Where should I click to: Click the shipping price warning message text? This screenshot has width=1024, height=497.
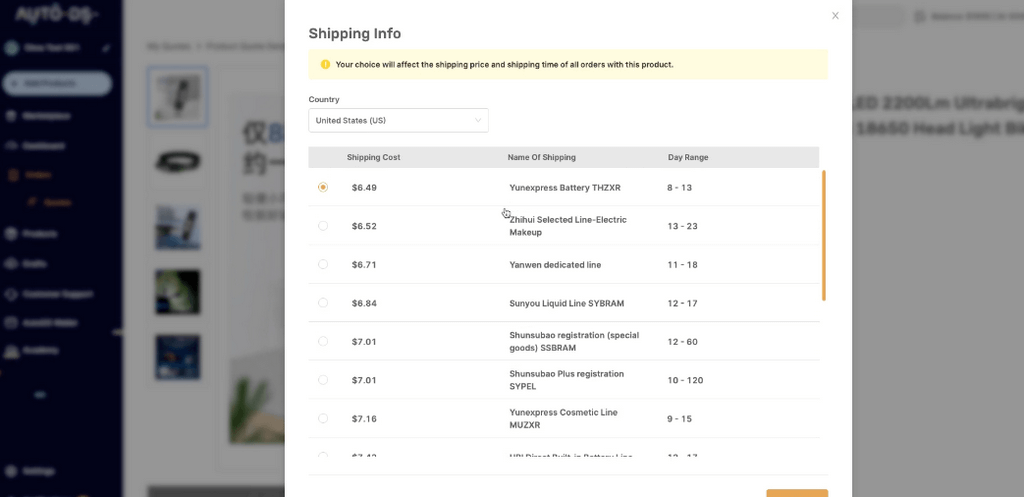[x=504, y=65]
